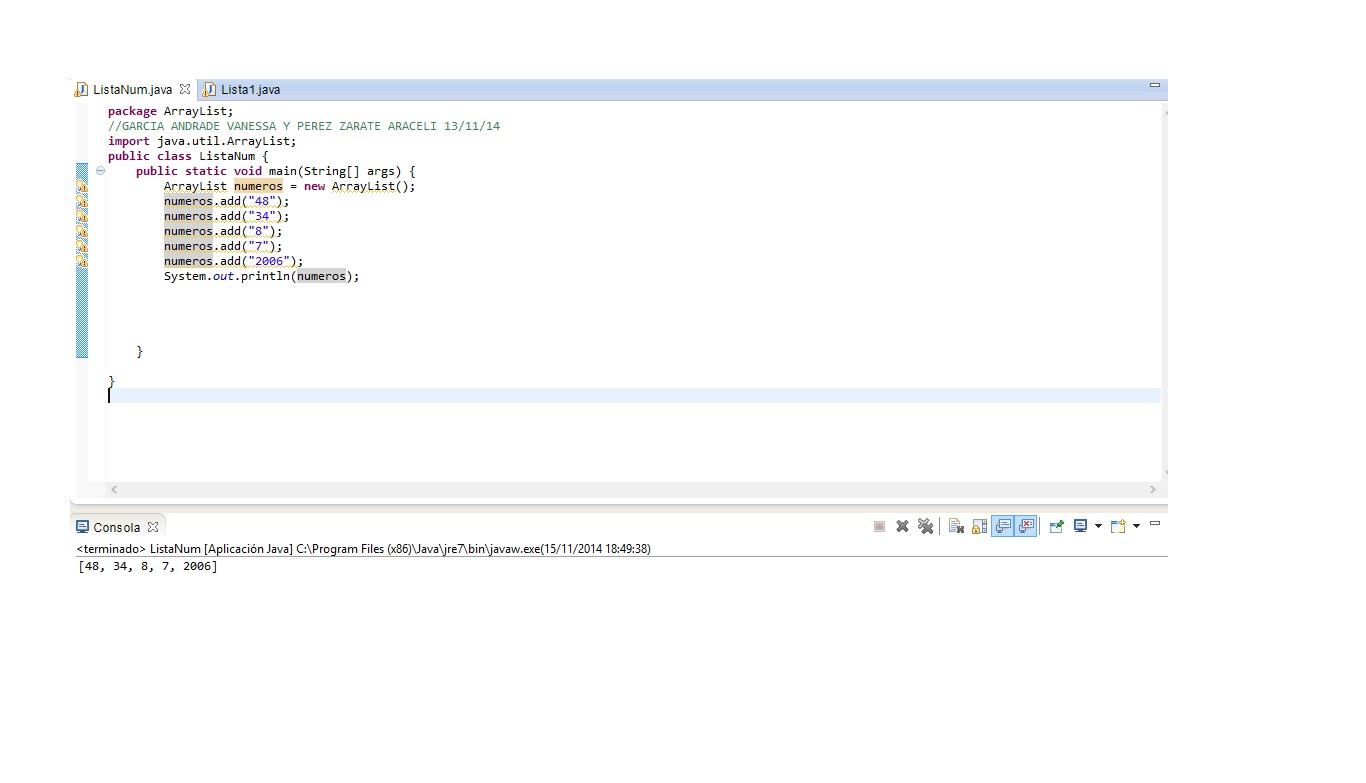Close the Consola view tab
Screen dimensions: 1366x783
(x=153, y=527)
